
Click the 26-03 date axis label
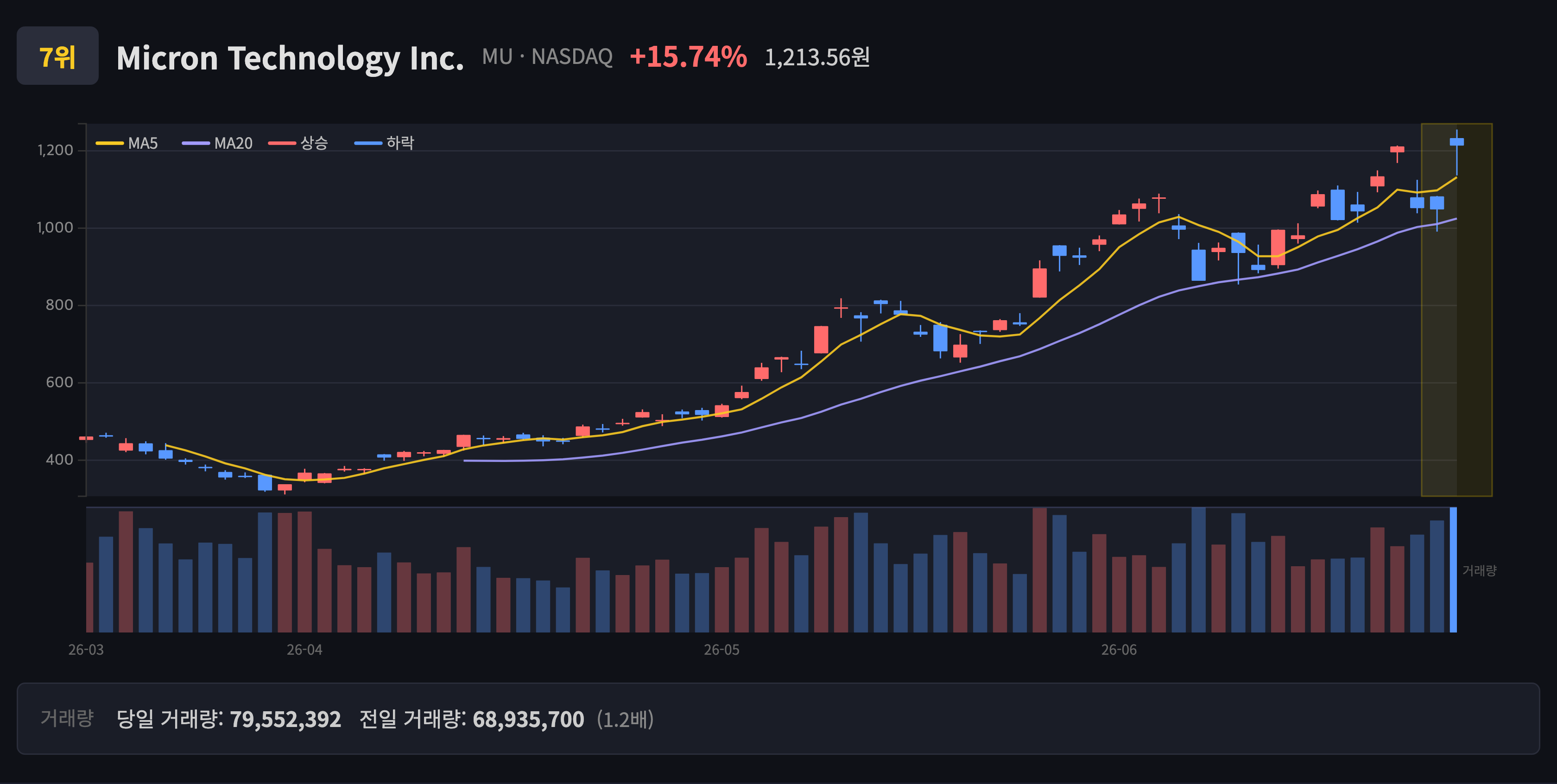pyautogui.click(x=86, y=650)
